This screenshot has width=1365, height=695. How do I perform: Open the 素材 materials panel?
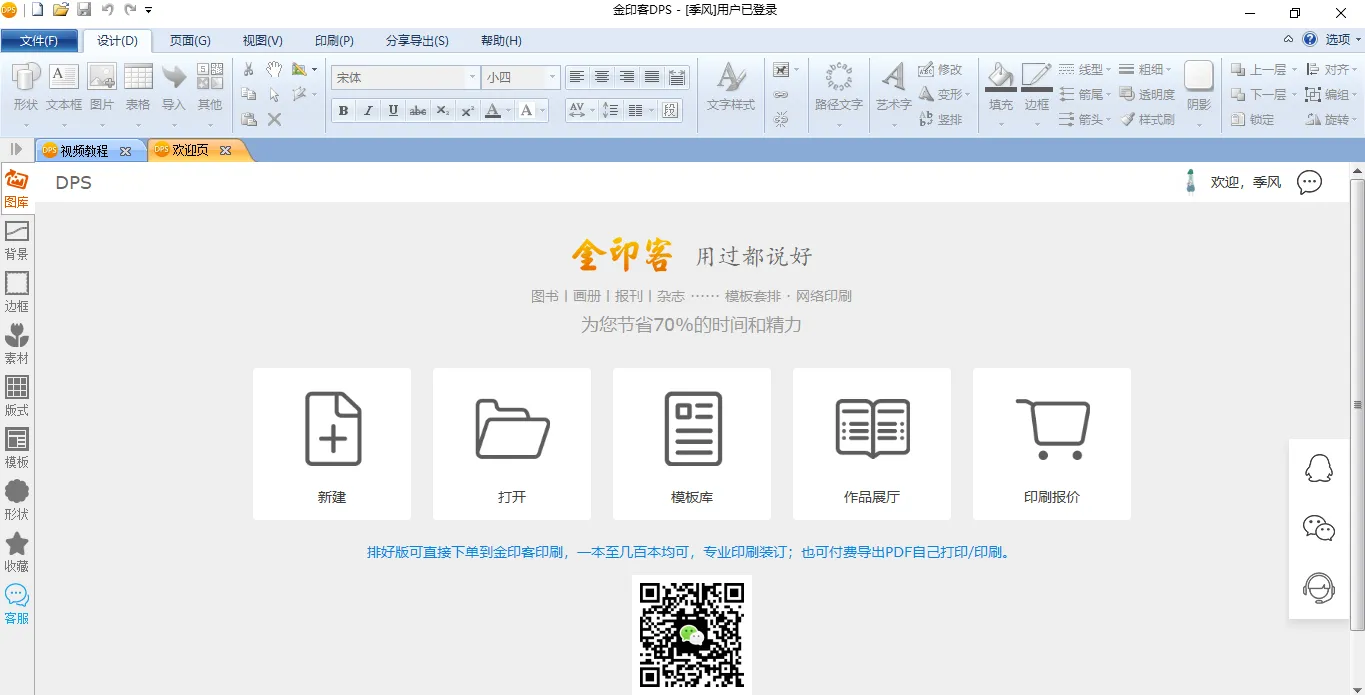[x=17, y=344]
